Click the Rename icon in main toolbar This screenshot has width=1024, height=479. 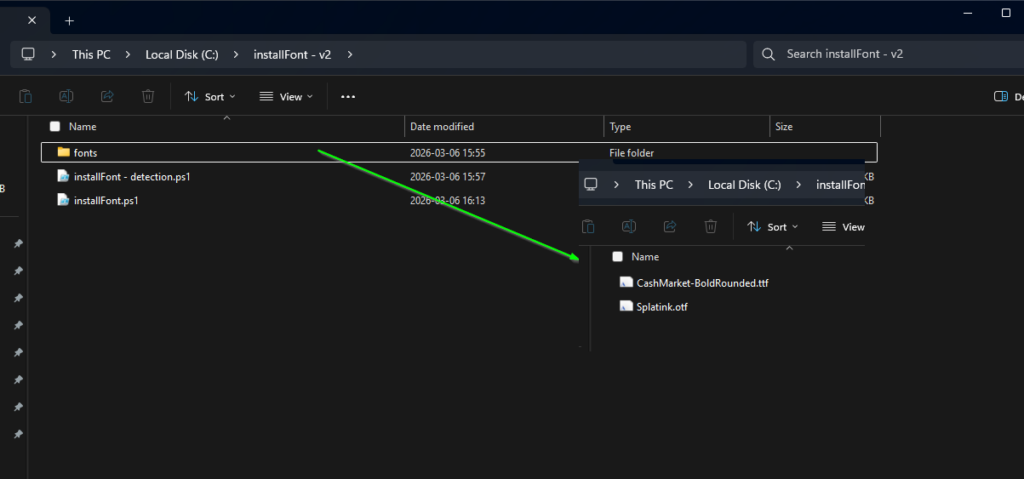coord(66,97)
